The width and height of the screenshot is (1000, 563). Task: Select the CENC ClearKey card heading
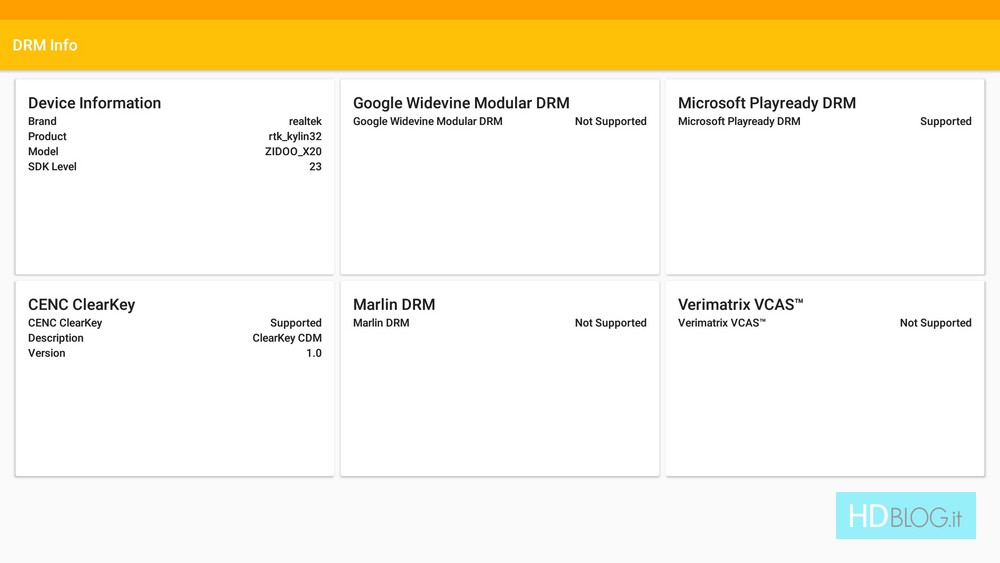[x=81, y=305]
